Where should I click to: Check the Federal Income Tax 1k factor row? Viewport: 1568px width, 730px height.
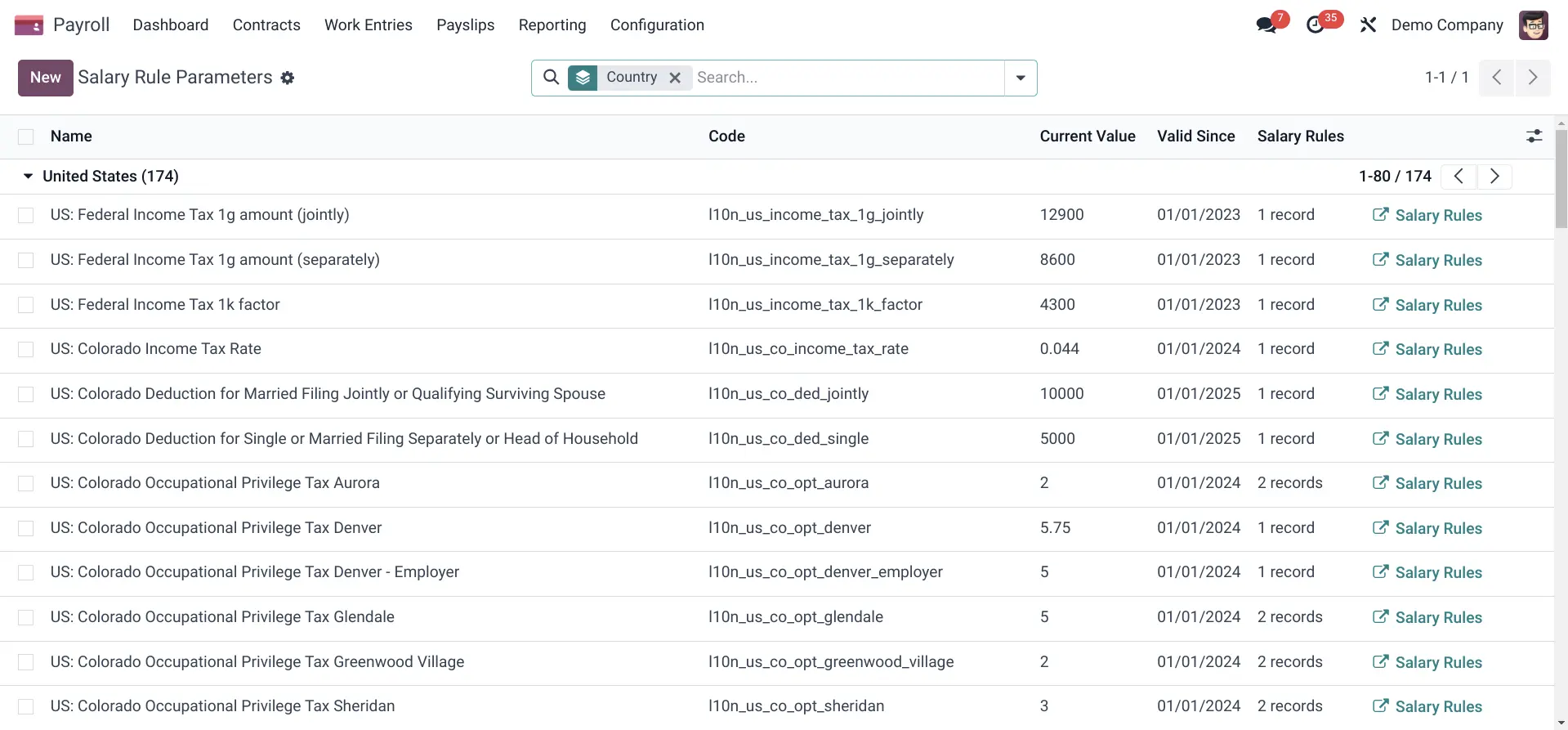click(x=26, y=305)
